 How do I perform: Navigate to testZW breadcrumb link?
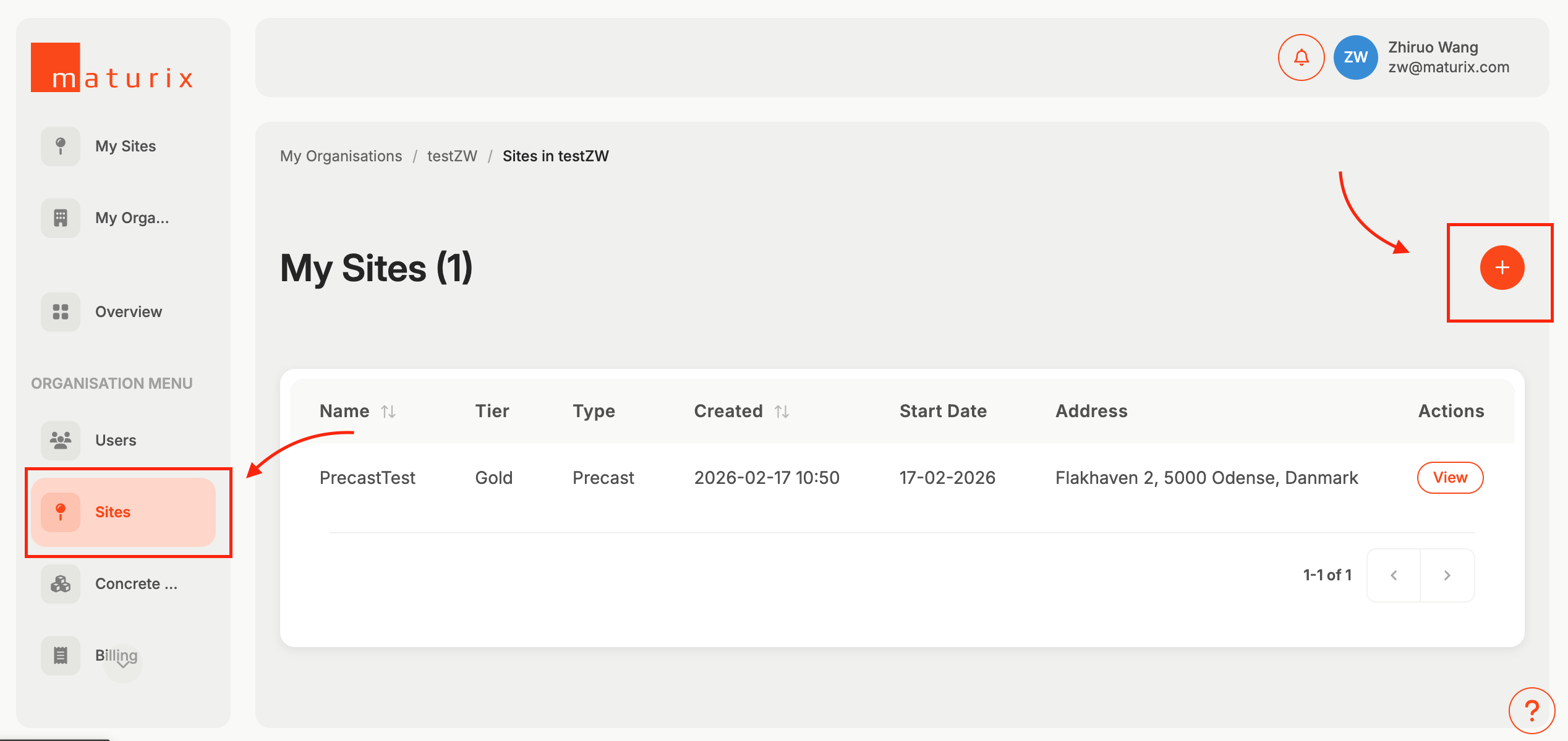[x=452, y=156]
